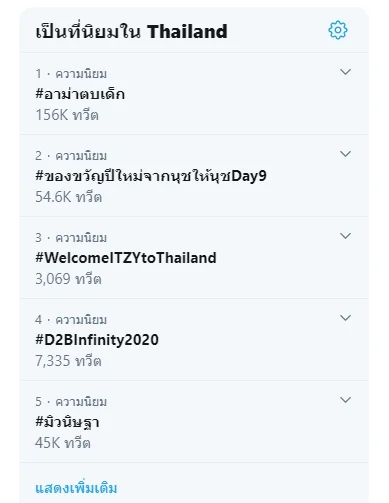Screen dimensions: 389x503
Task: Open trends settings gear icon
Action: point(338,30)
